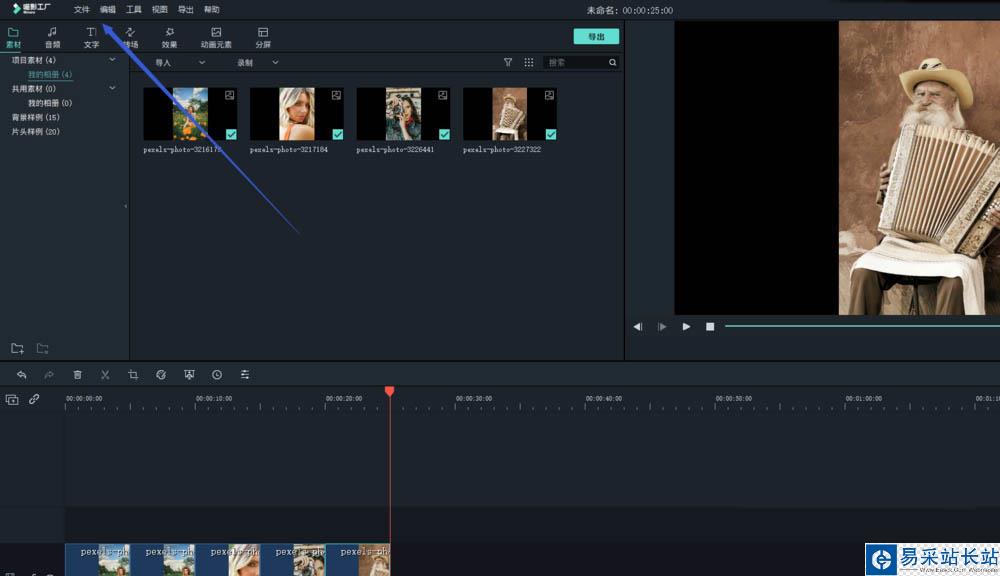Click file name pexels-photo-3217184
1000x576 pixels.
[x=289, y=149]
